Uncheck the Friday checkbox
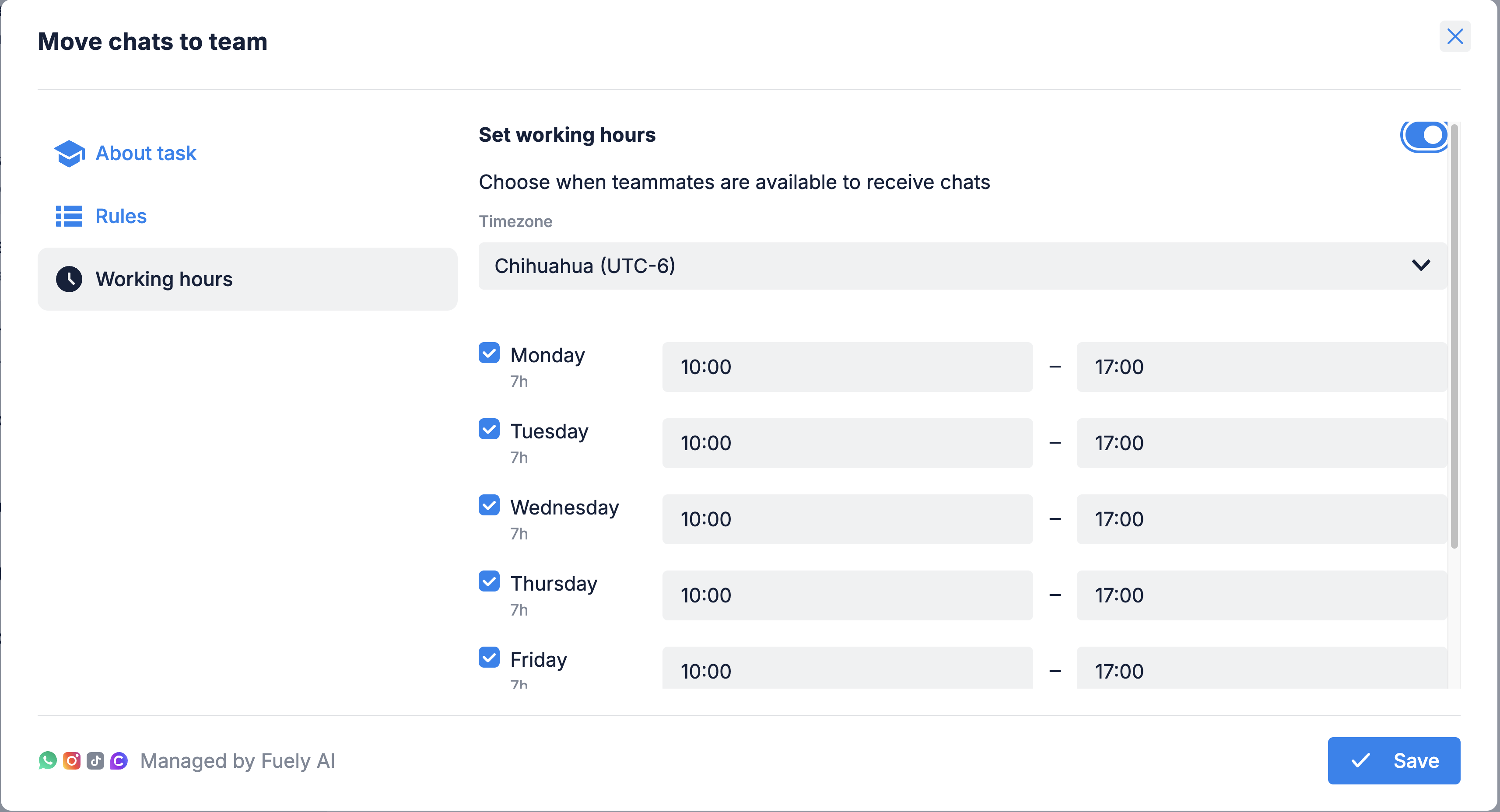The height and width of the screenshot is (812, 1500). (489, 657)
